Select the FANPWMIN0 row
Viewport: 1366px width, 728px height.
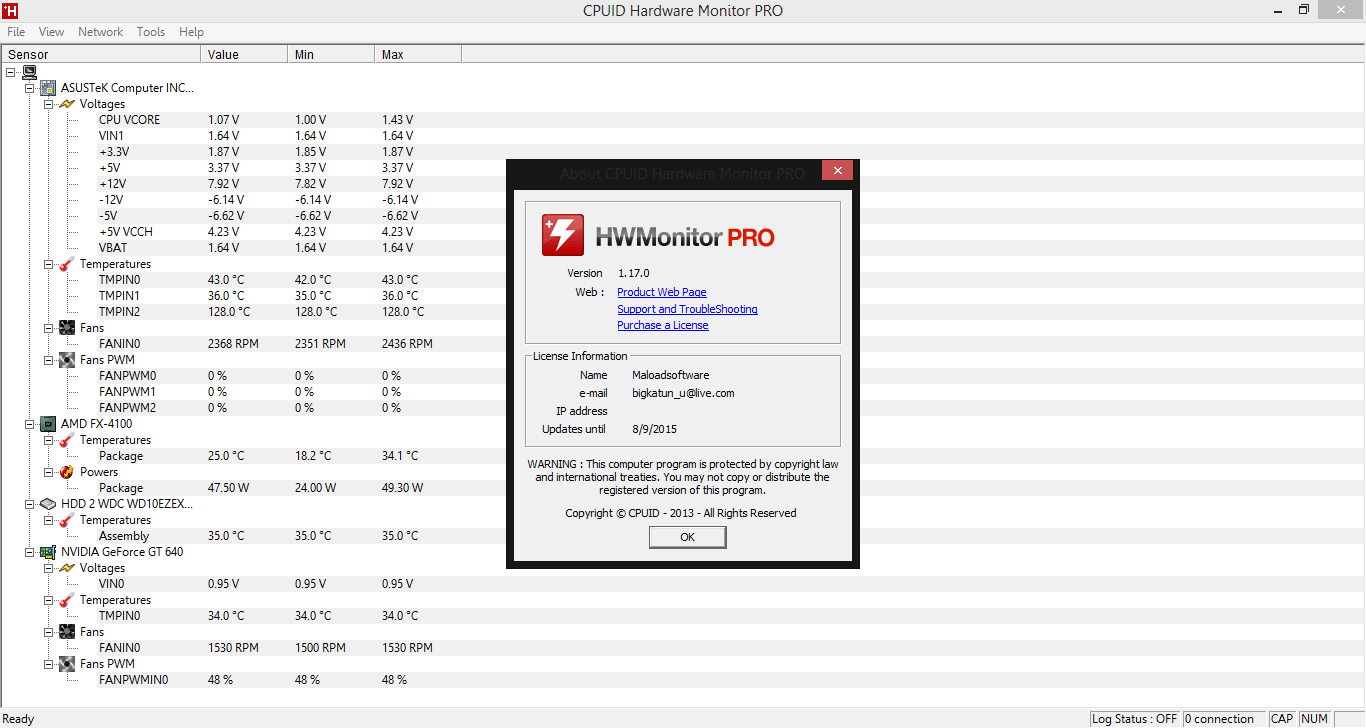(683, 680)
